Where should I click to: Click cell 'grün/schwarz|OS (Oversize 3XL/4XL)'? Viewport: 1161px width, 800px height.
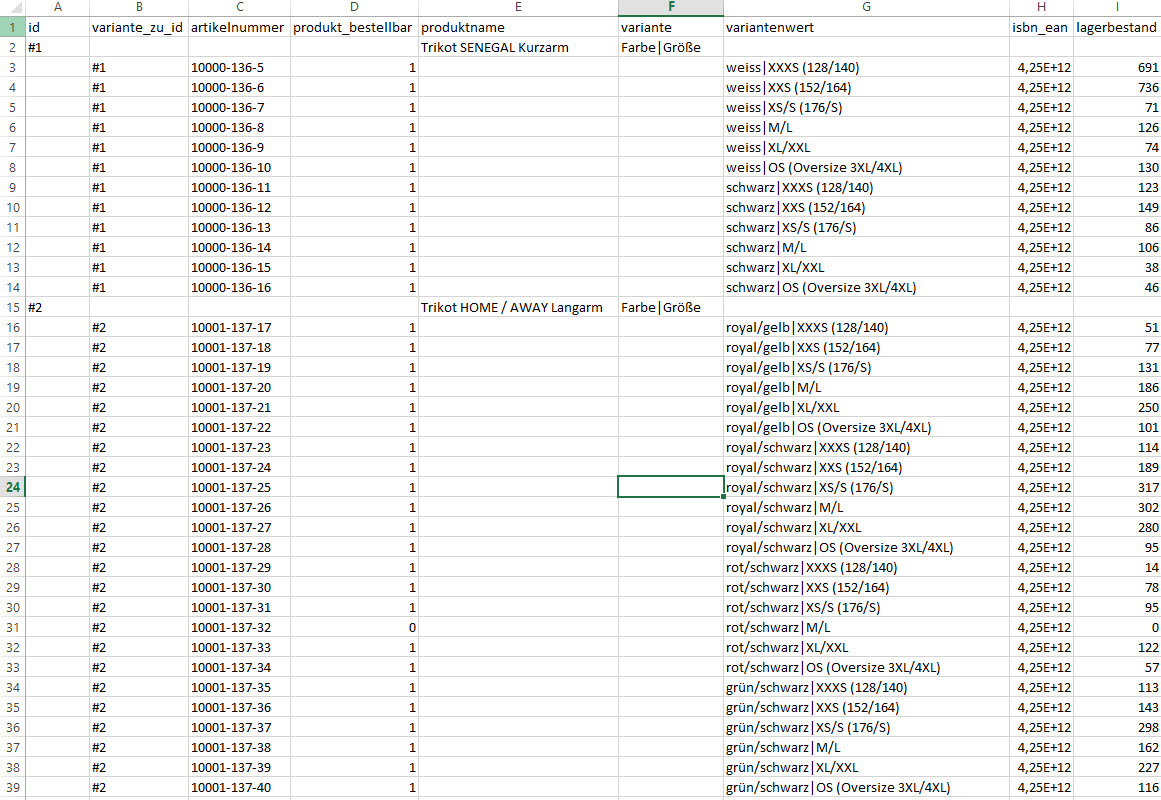[866, 787]
